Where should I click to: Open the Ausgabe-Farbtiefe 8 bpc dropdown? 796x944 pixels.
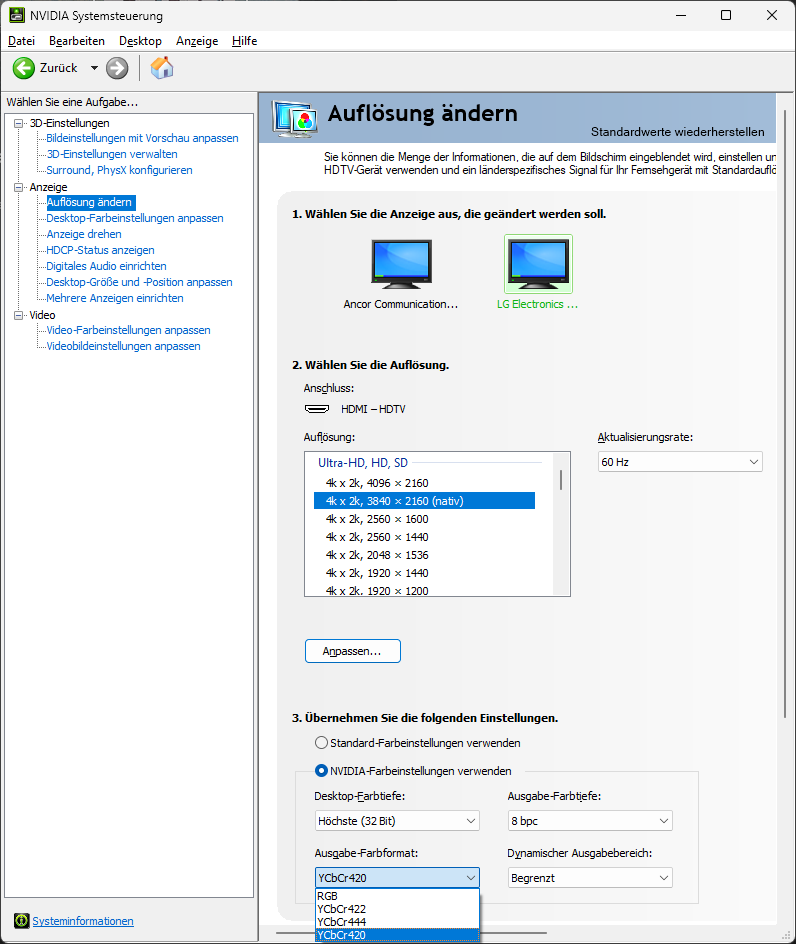click(590, 821)
